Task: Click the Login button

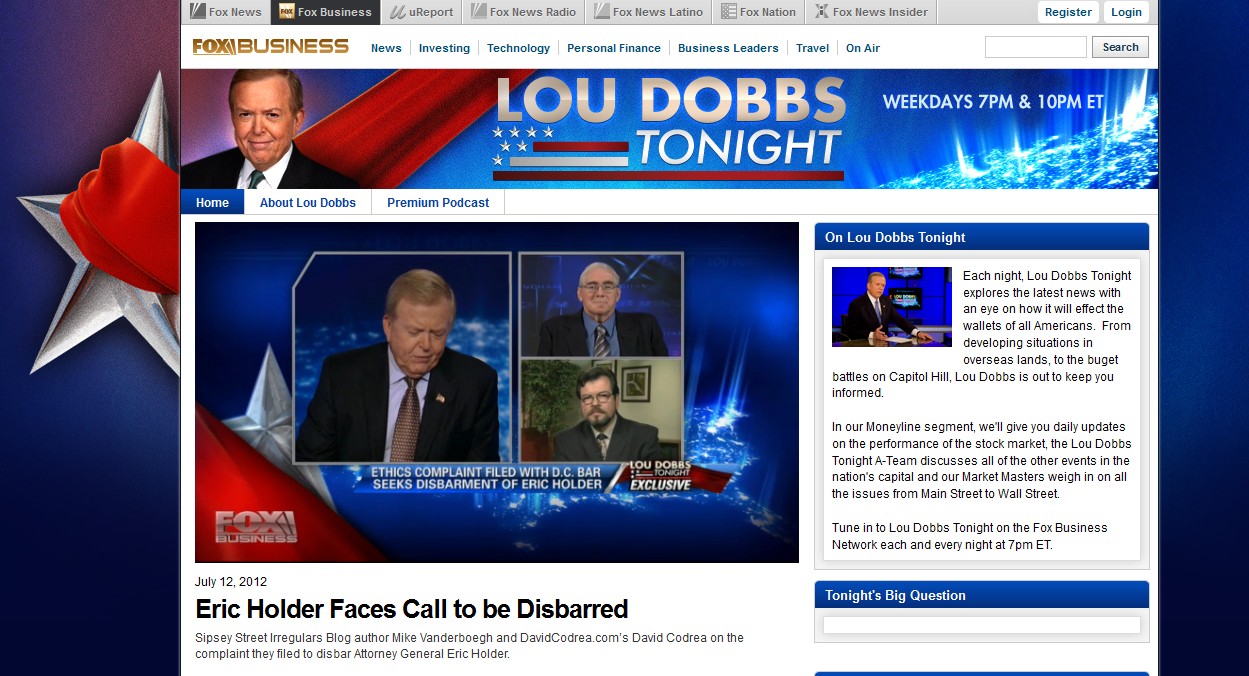Action: [1126, 12]
